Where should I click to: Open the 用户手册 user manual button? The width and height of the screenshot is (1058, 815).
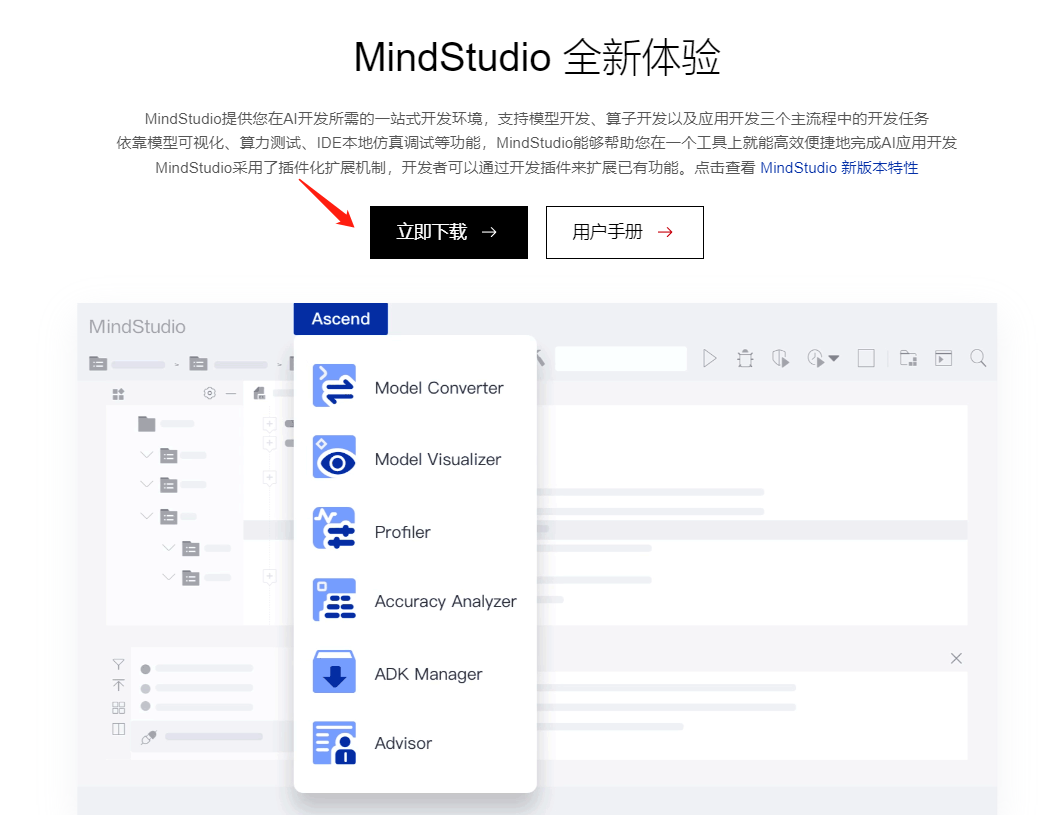point(625,232)
